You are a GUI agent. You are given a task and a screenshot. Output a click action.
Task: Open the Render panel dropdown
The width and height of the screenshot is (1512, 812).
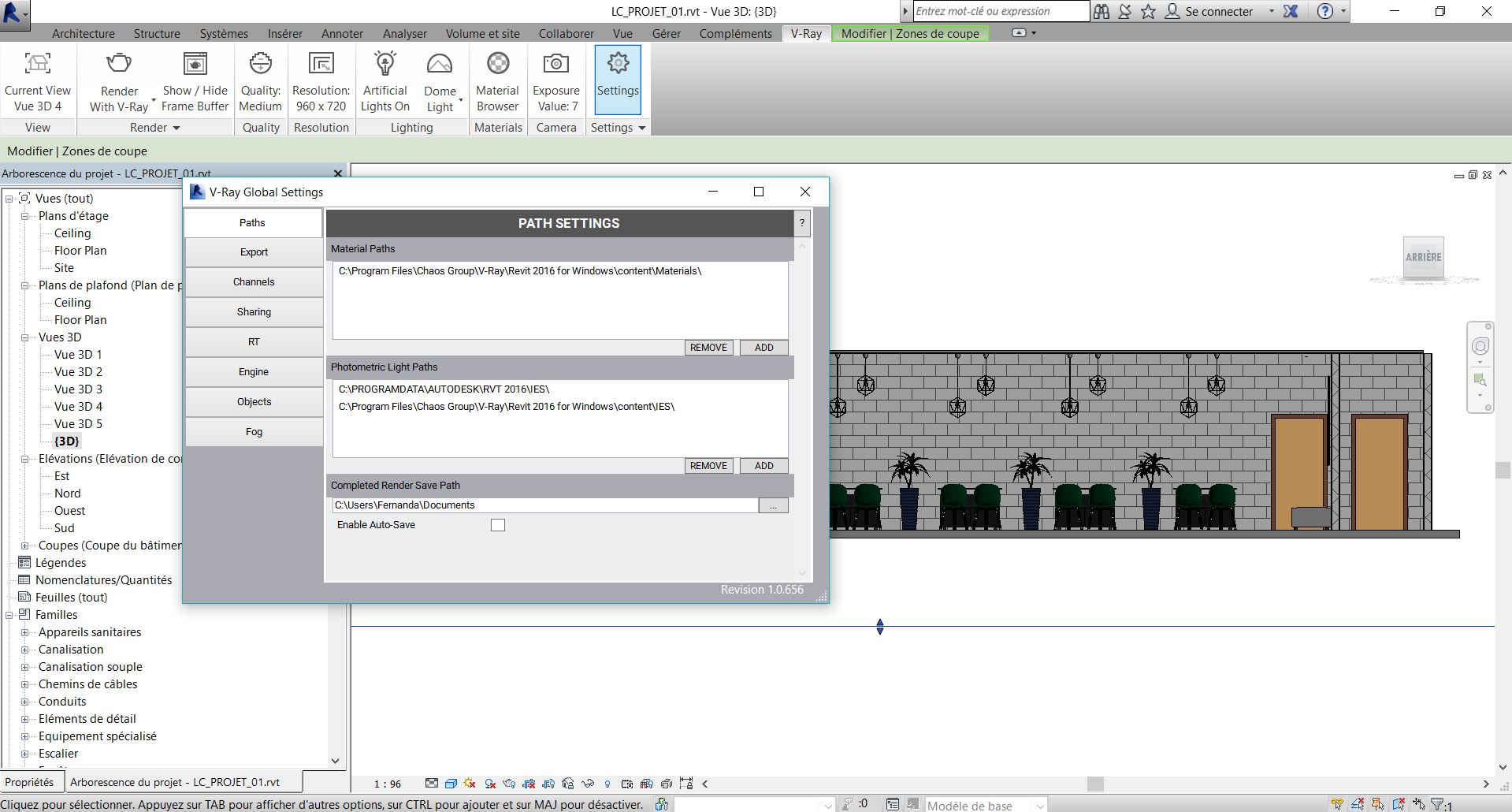tap(176, 128)
